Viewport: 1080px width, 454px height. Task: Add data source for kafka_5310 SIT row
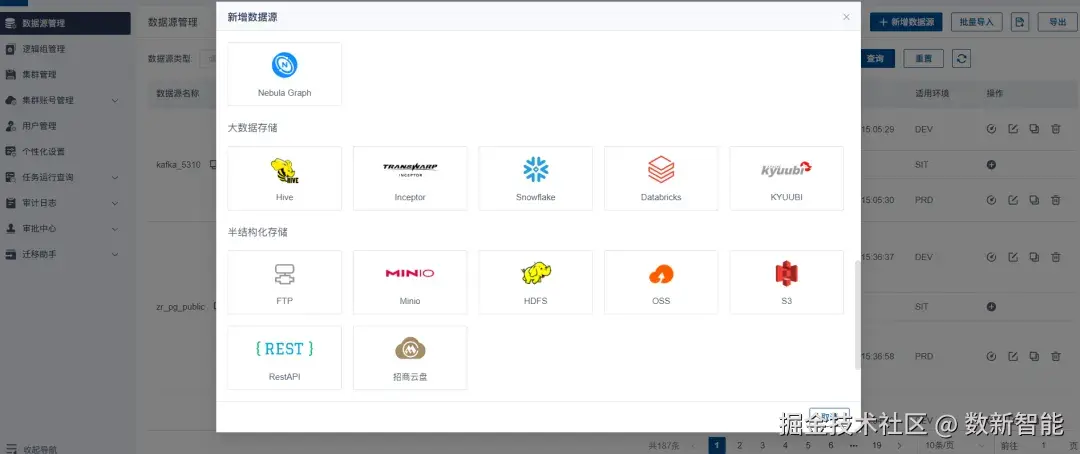click(991, 165)
